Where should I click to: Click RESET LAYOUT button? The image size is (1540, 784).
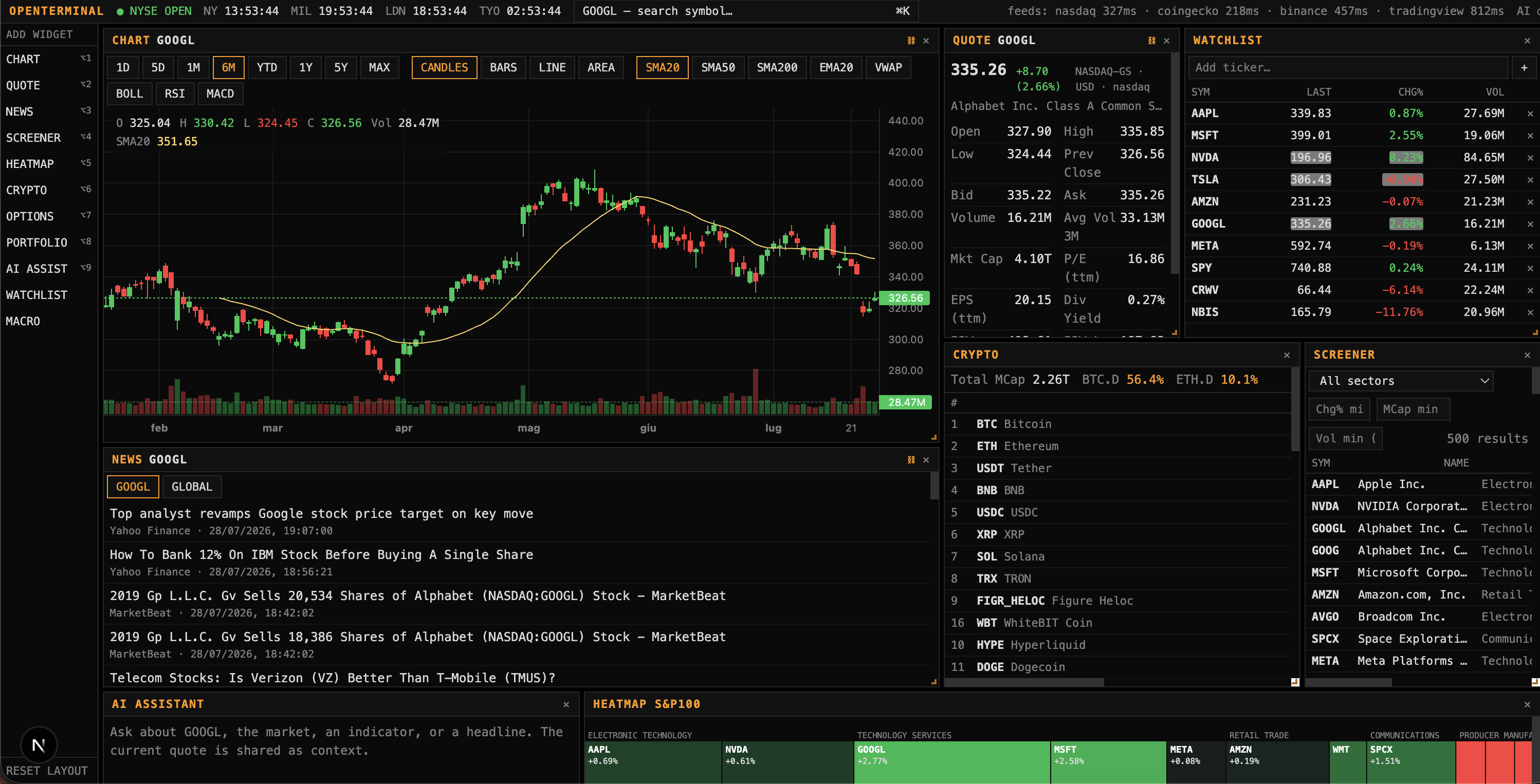point(47,770)
